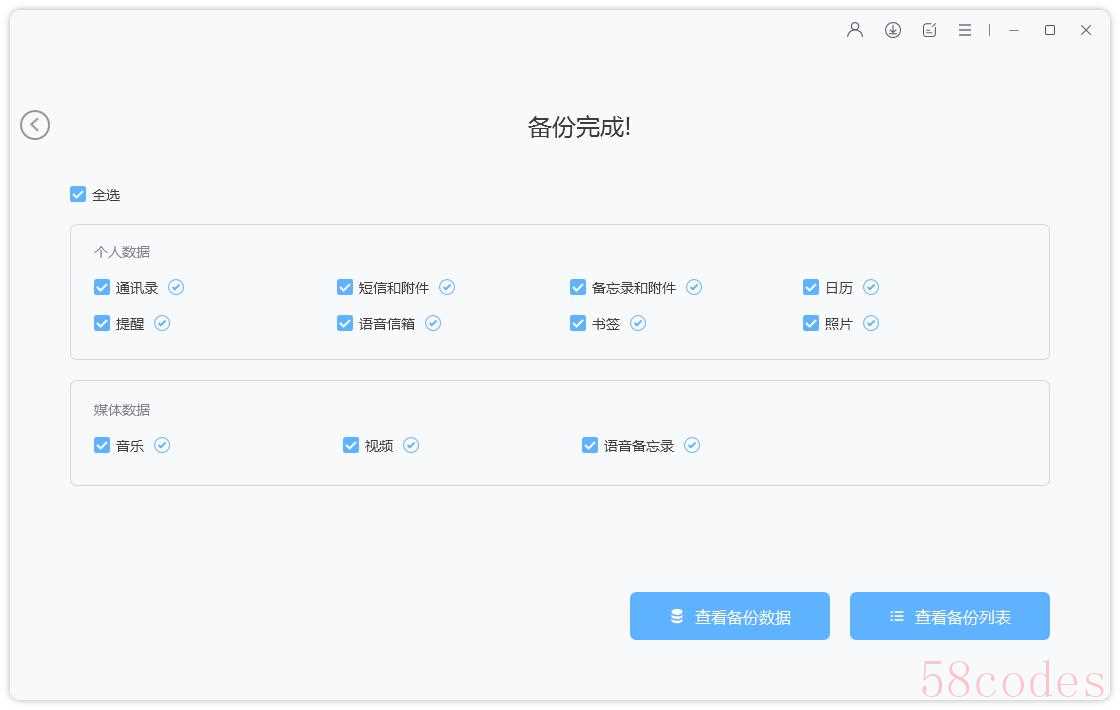Click the 查看备份数据 button
Screen dimensions: 1120x710
click(x=729, y=616)
